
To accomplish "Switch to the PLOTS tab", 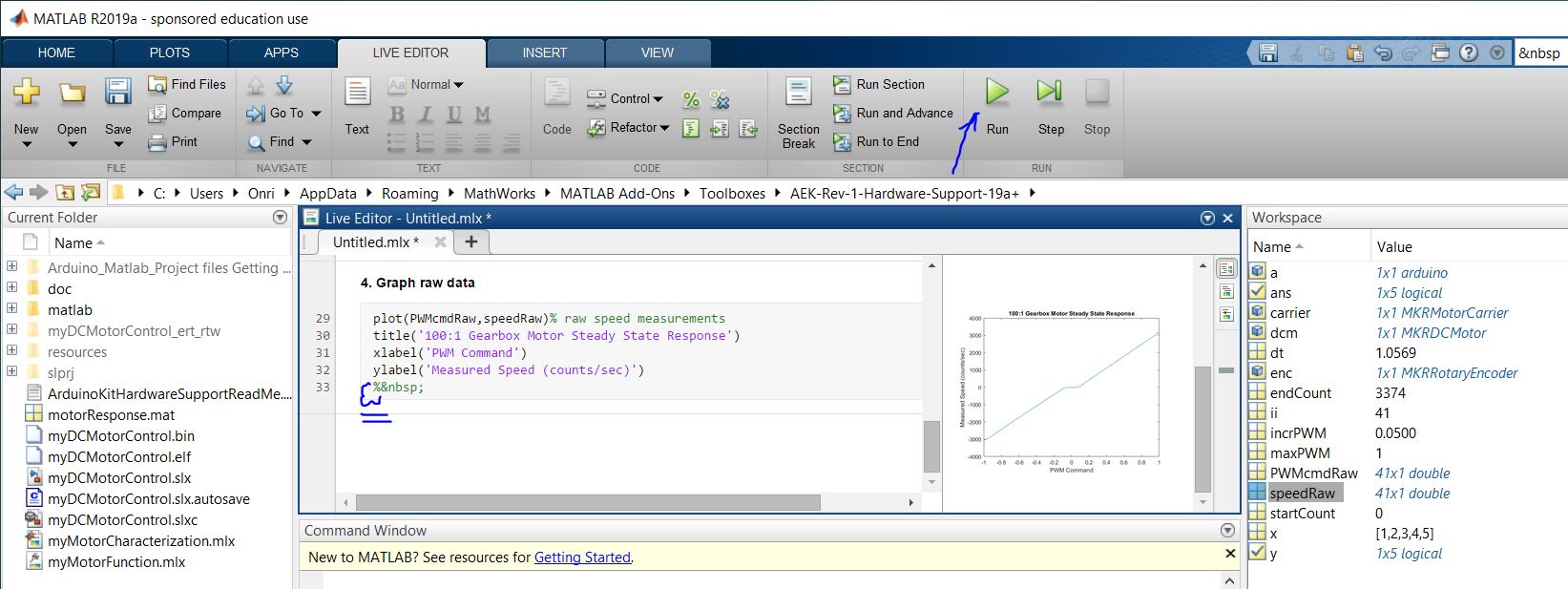I will pos(170,53).
